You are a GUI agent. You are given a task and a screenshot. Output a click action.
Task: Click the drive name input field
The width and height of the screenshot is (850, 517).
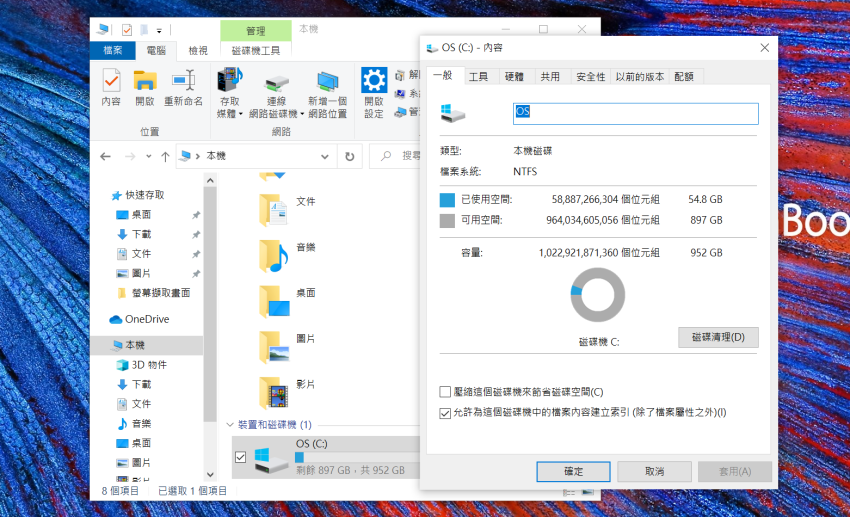click(635, 114)
